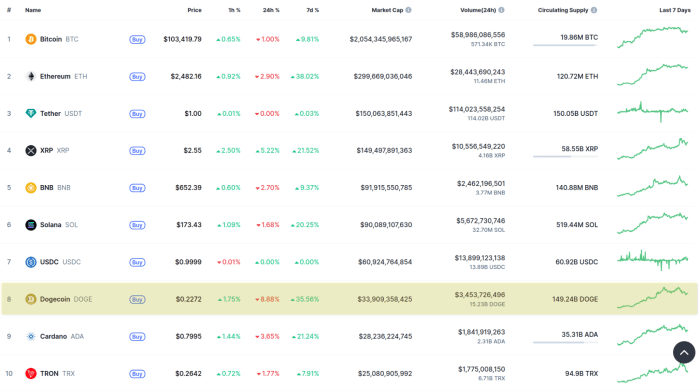This screenshot has width=700, height=391.
Task: Click the Last 7 Days column header
Action: [x=675, y=10]
